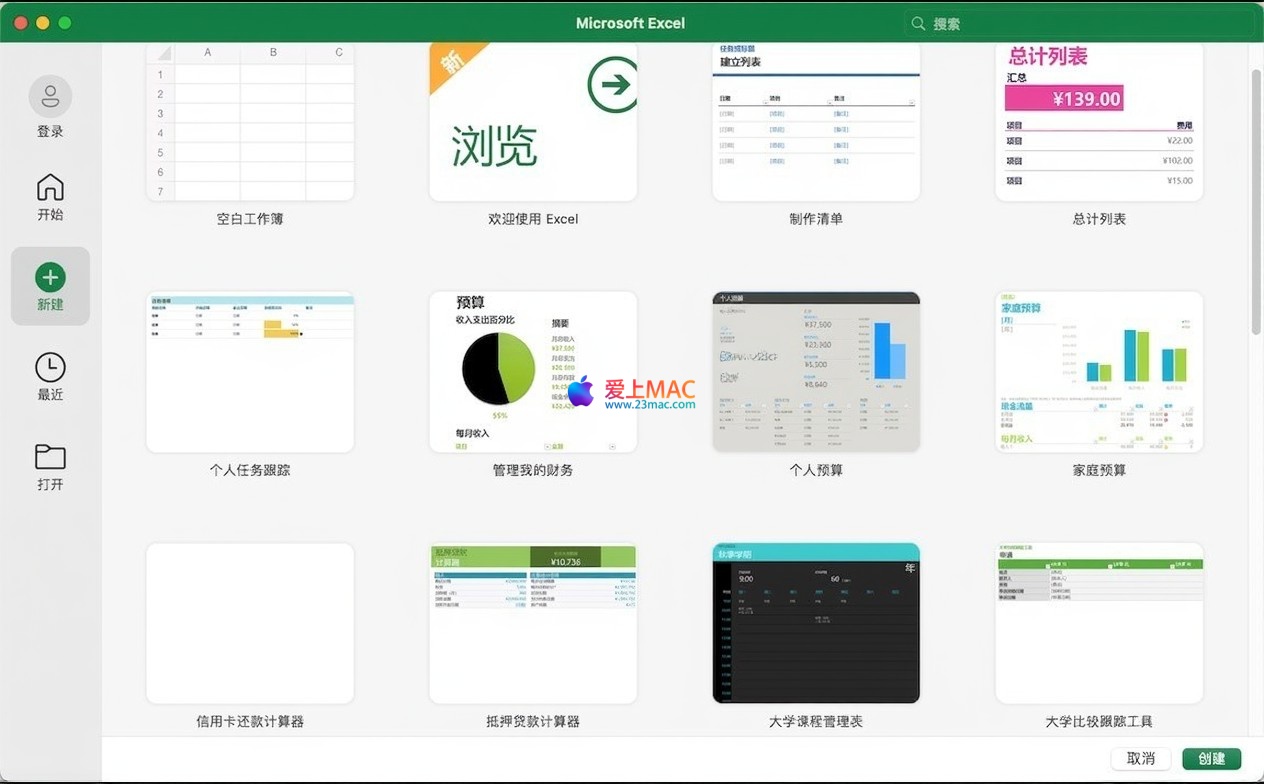Type in the 搜索 search field
Screen dimensions: 1264x784
pyautogui.click(x=1080, y=23)
